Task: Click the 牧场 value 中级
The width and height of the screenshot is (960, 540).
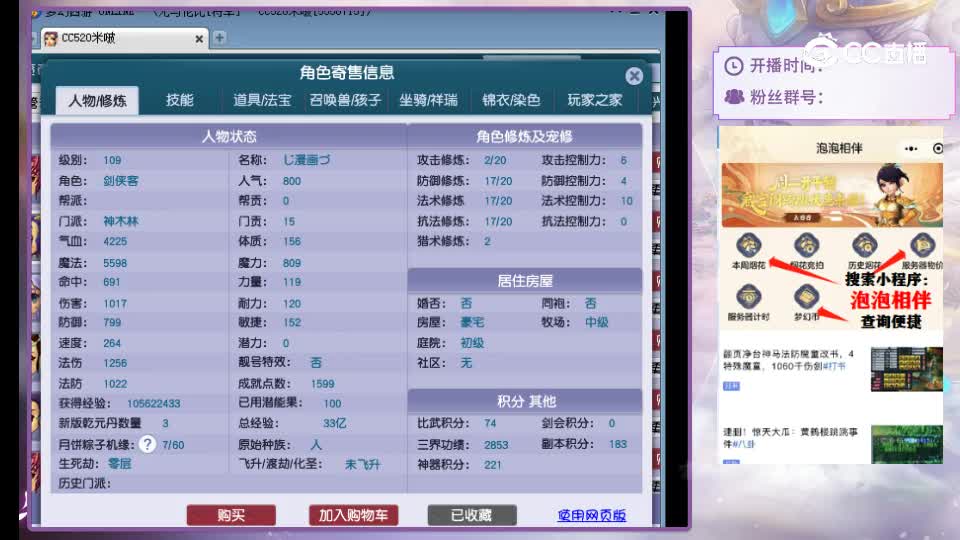Action: coord(596,323)
